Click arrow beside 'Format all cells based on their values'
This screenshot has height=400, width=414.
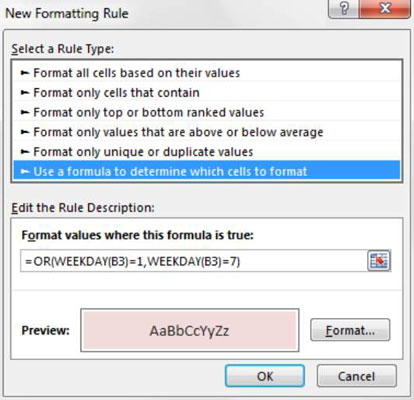(x=25, y=73)
